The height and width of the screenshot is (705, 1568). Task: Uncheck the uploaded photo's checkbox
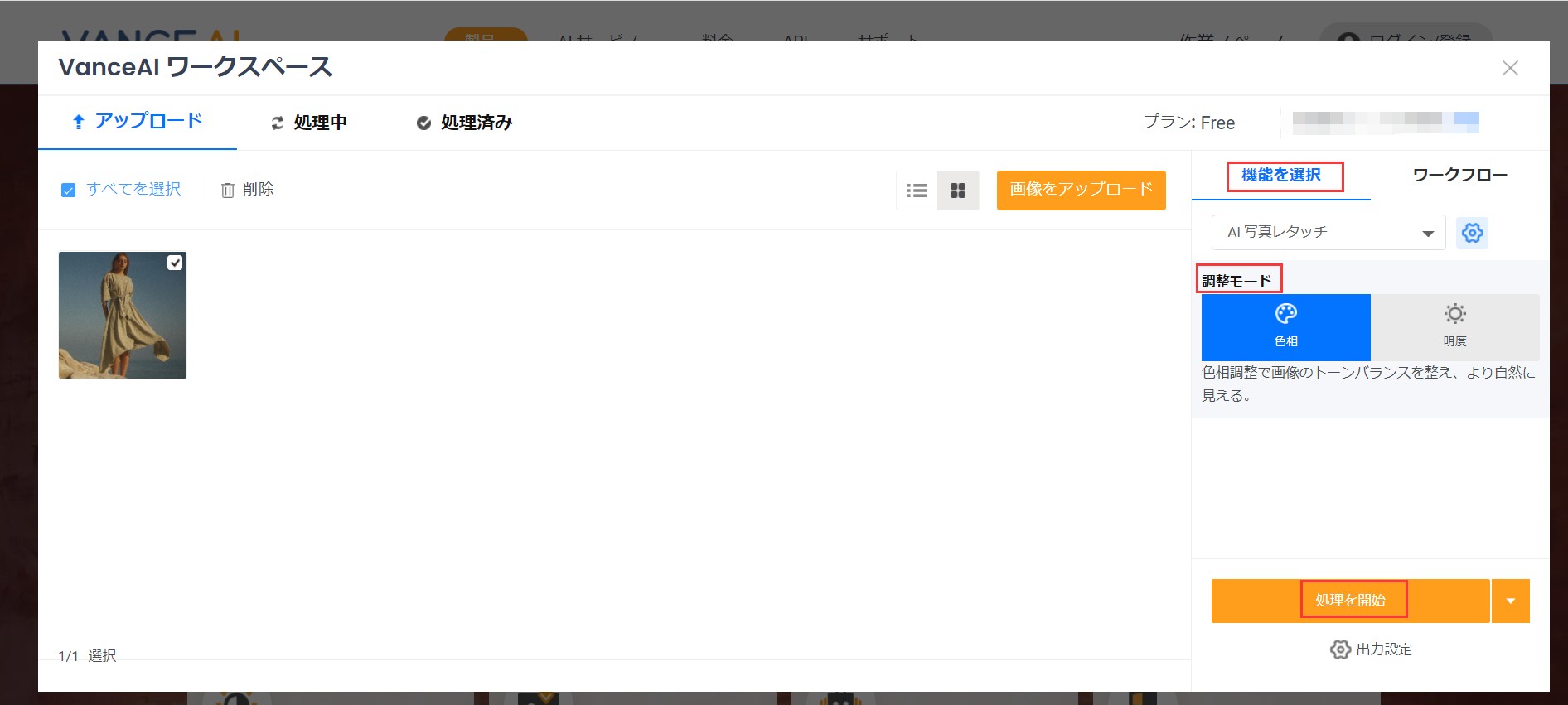(x=175, y=263)
